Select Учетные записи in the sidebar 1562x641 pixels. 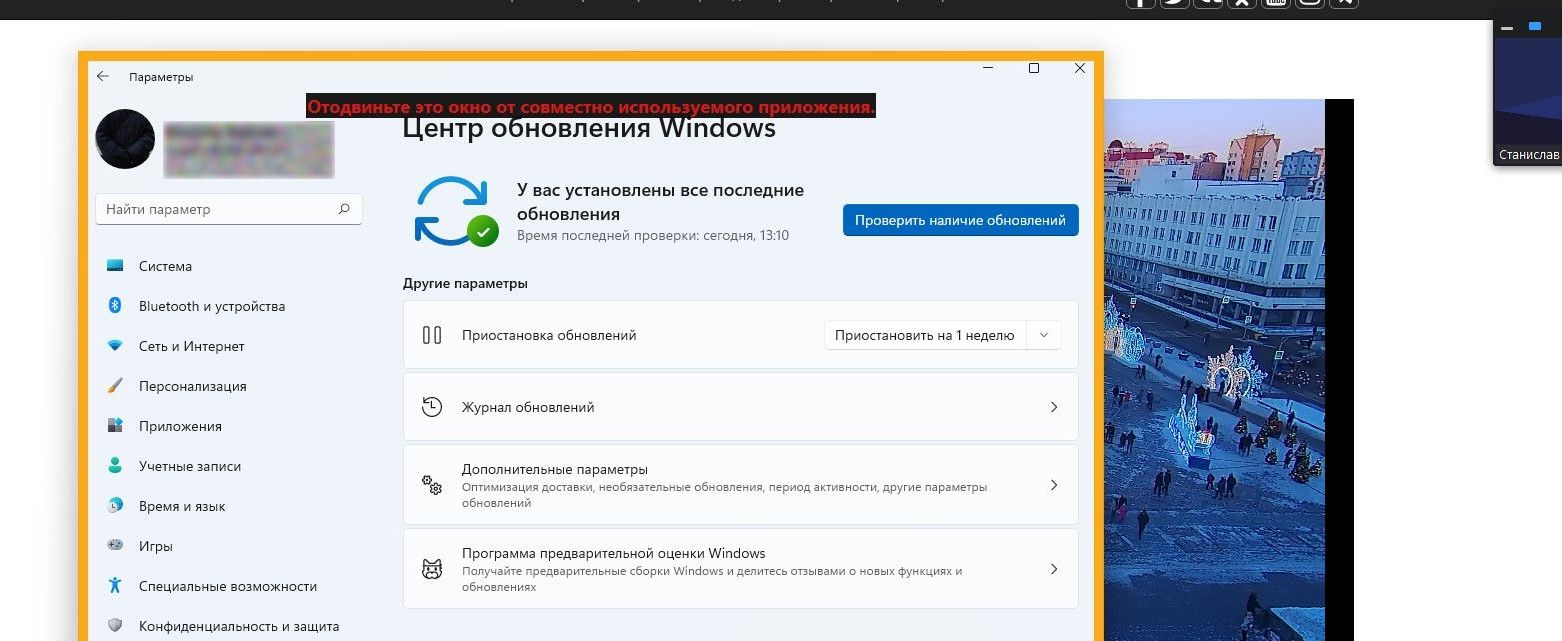190,466
